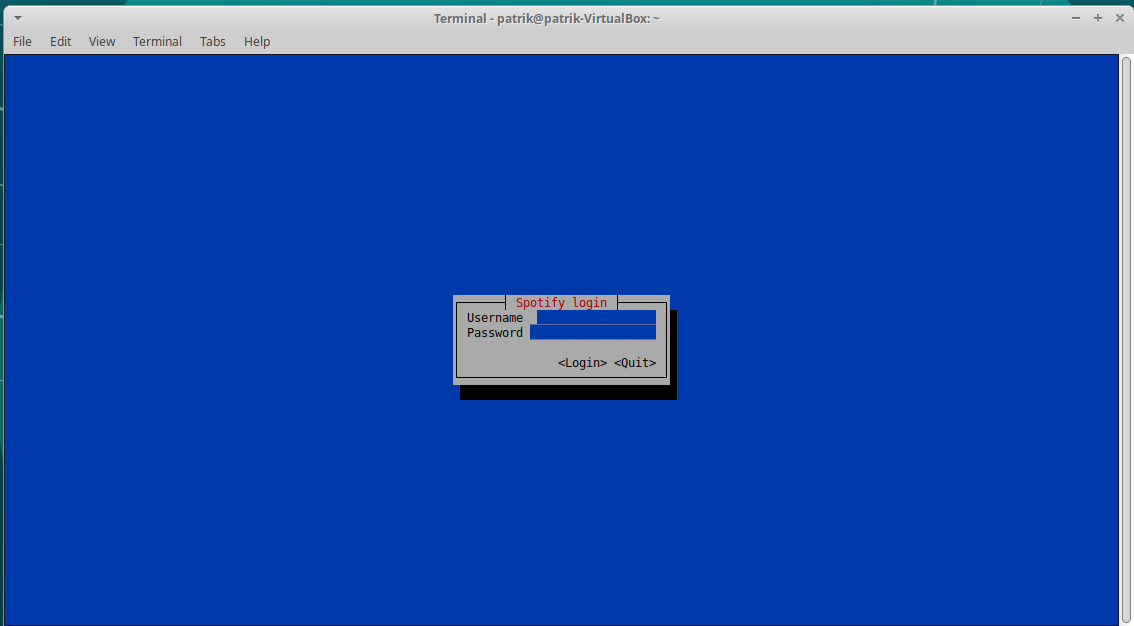Open the Terminal menu
This screenshot has width=1134, height=626.
point(157,41)
